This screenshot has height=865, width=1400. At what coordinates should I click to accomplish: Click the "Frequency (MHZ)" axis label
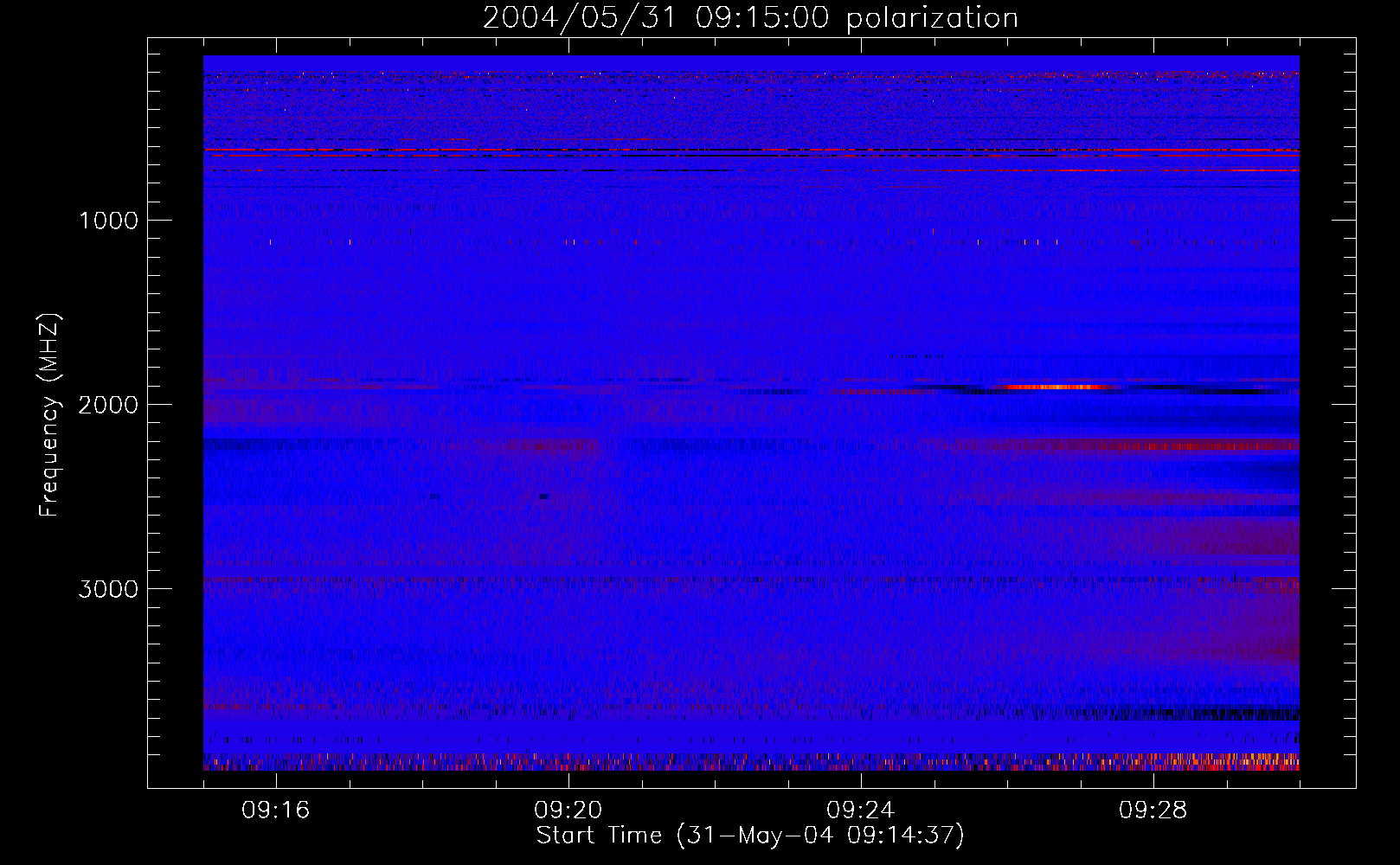(49, 415)
